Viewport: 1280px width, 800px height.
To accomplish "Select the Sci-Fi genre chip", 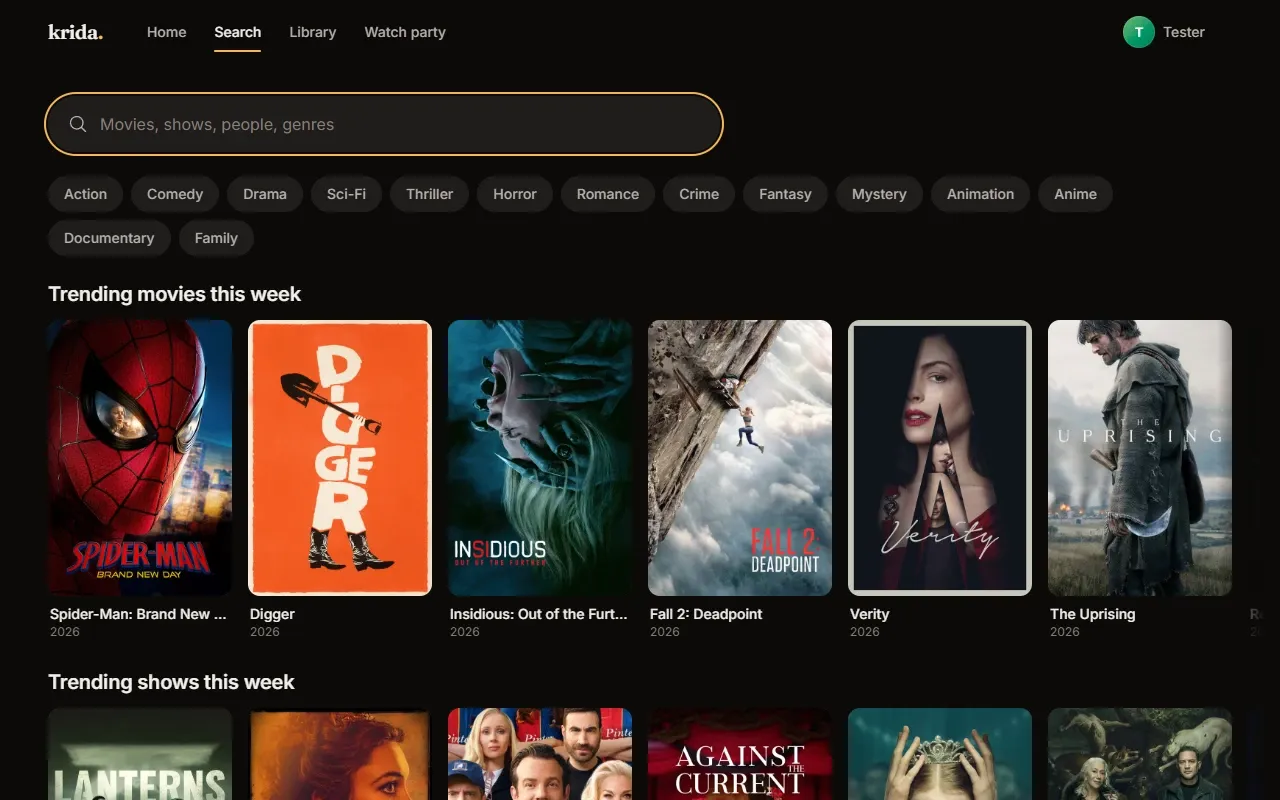I will pos(346,194).
